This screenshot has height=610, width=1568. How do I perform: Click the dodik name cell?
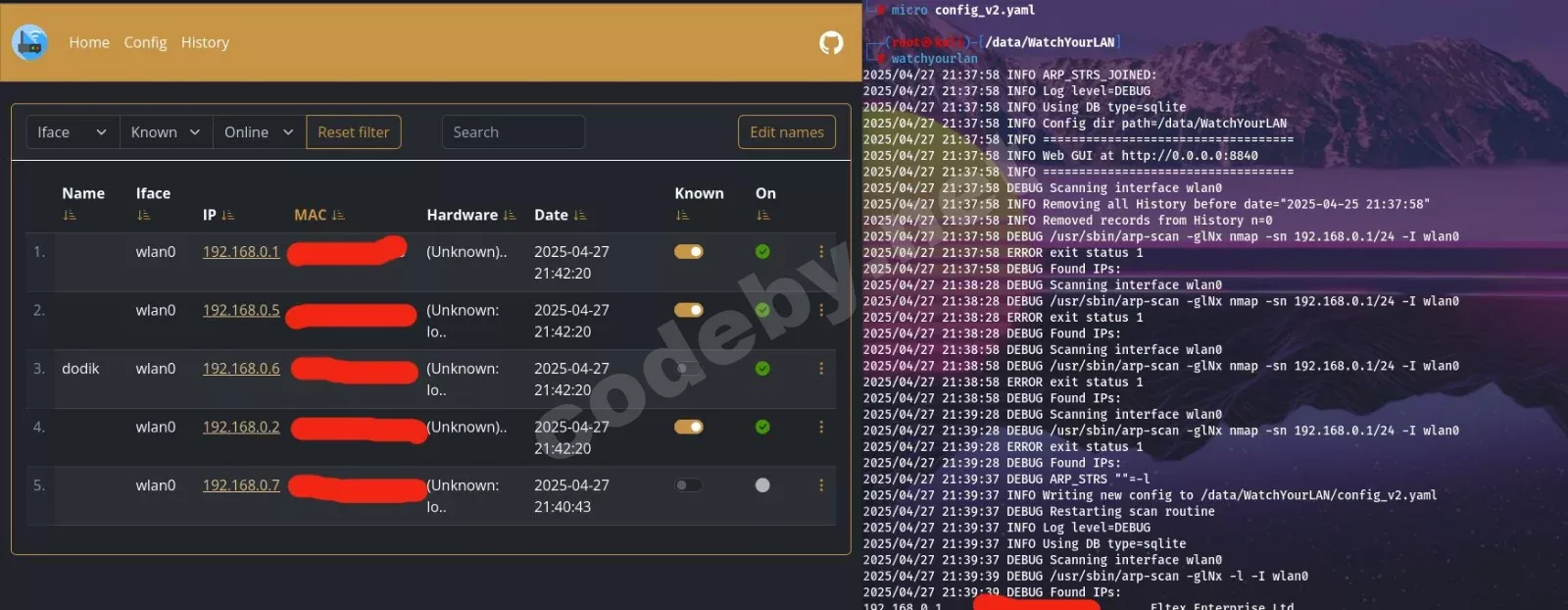[x=80, y=369]
